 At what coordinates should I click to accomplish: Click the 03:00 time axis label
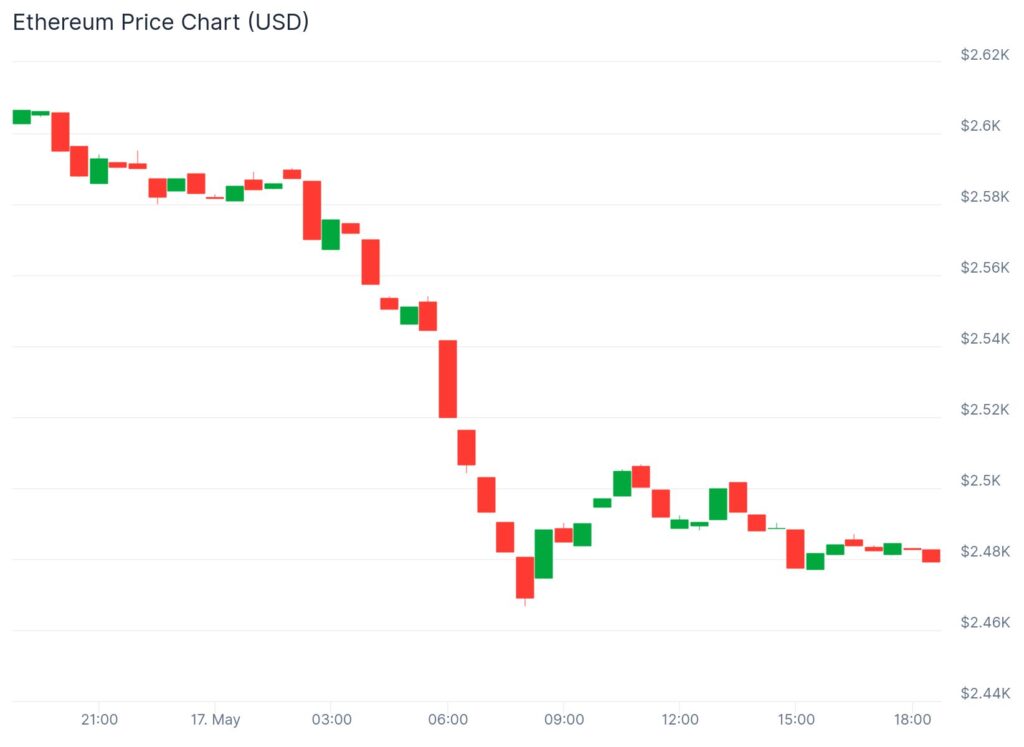(331, 720)
